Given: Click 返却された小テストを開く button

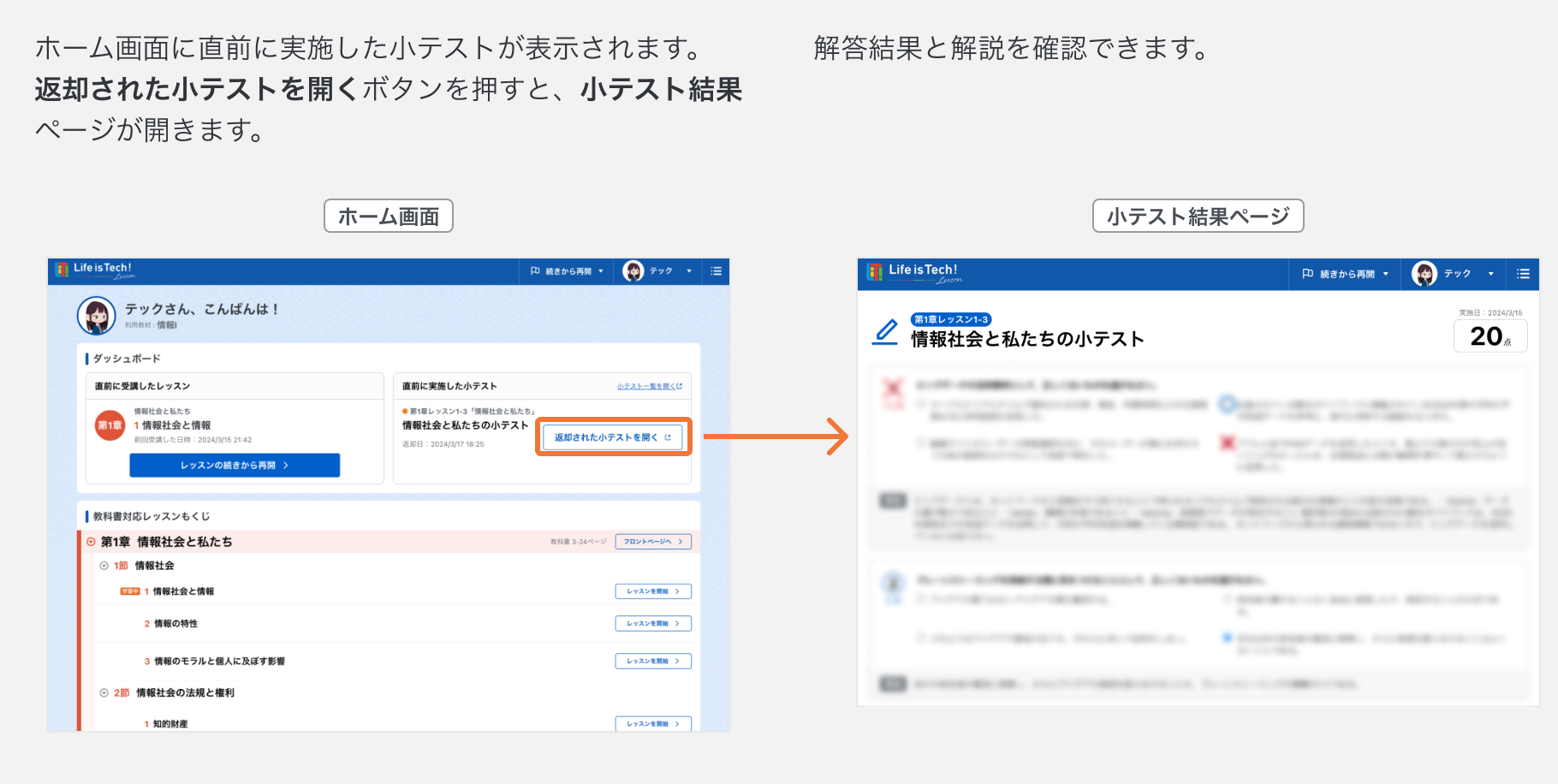Looking at the screenshot, I should click(613, 437).
